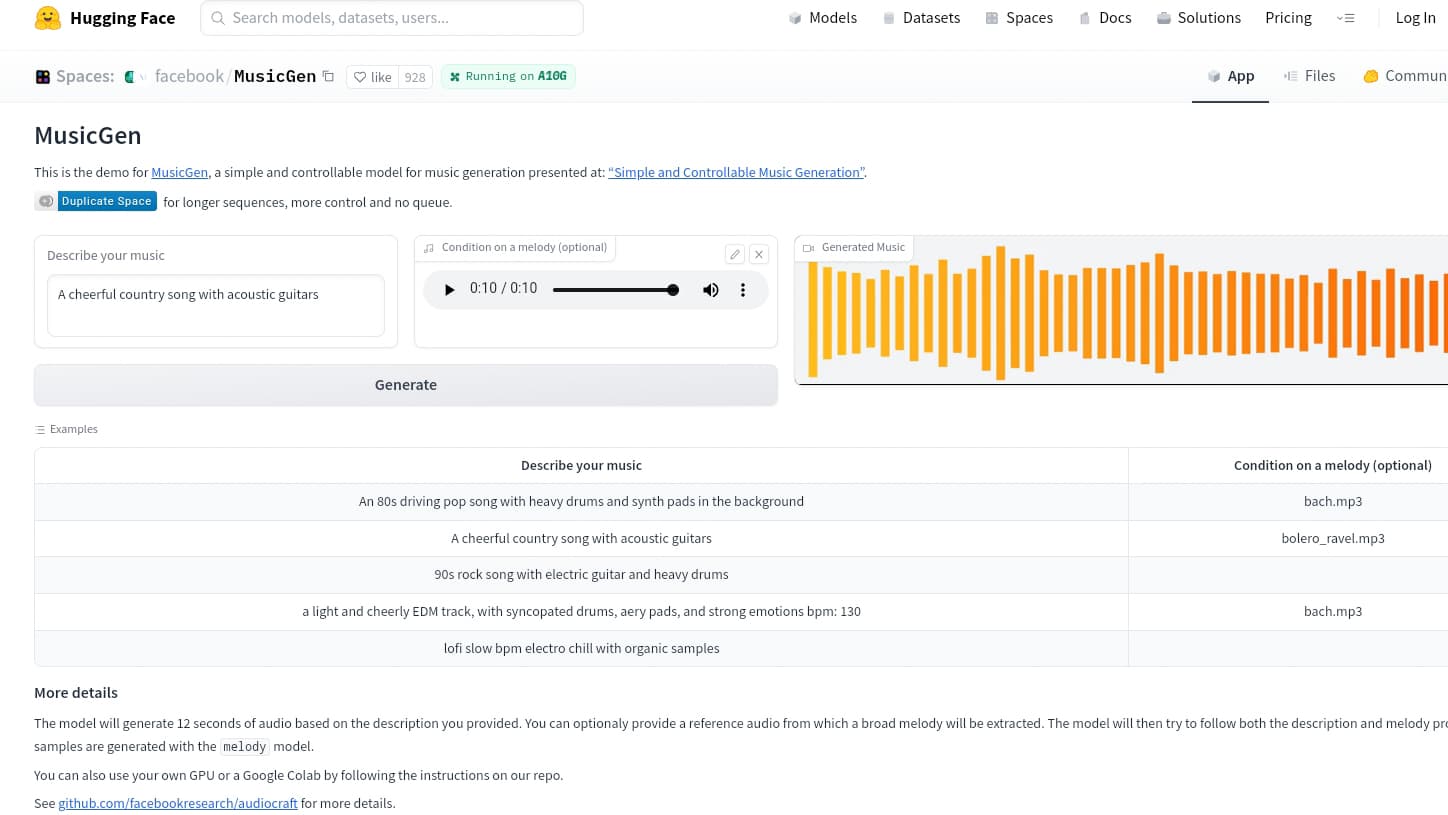
Task: Open the Simple and Controllable Music Generation paper link
Action: tap(737, 172)
